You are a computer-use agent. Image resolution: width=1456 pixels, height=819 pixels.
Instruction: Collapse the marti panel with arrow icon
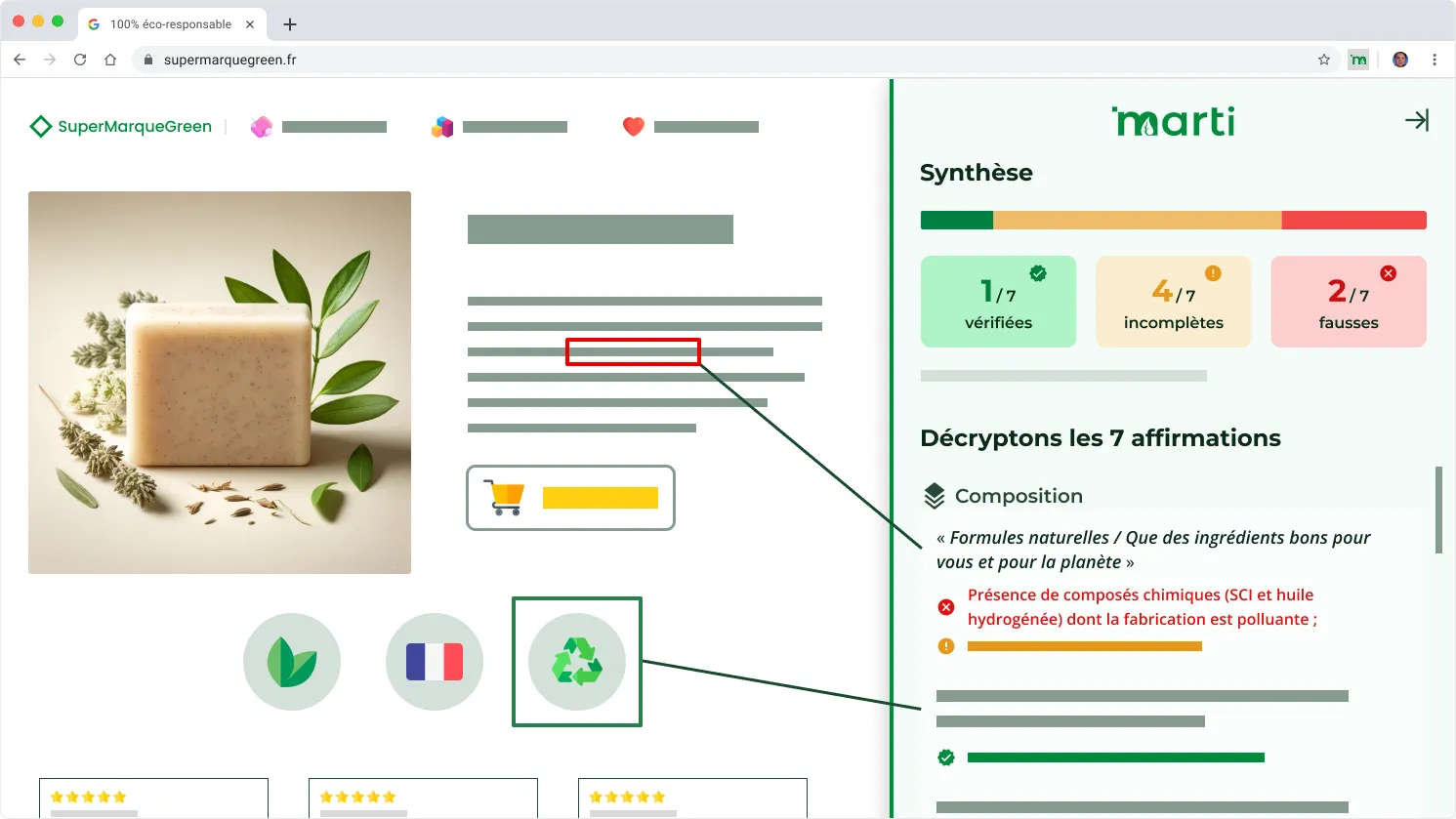1416,120
